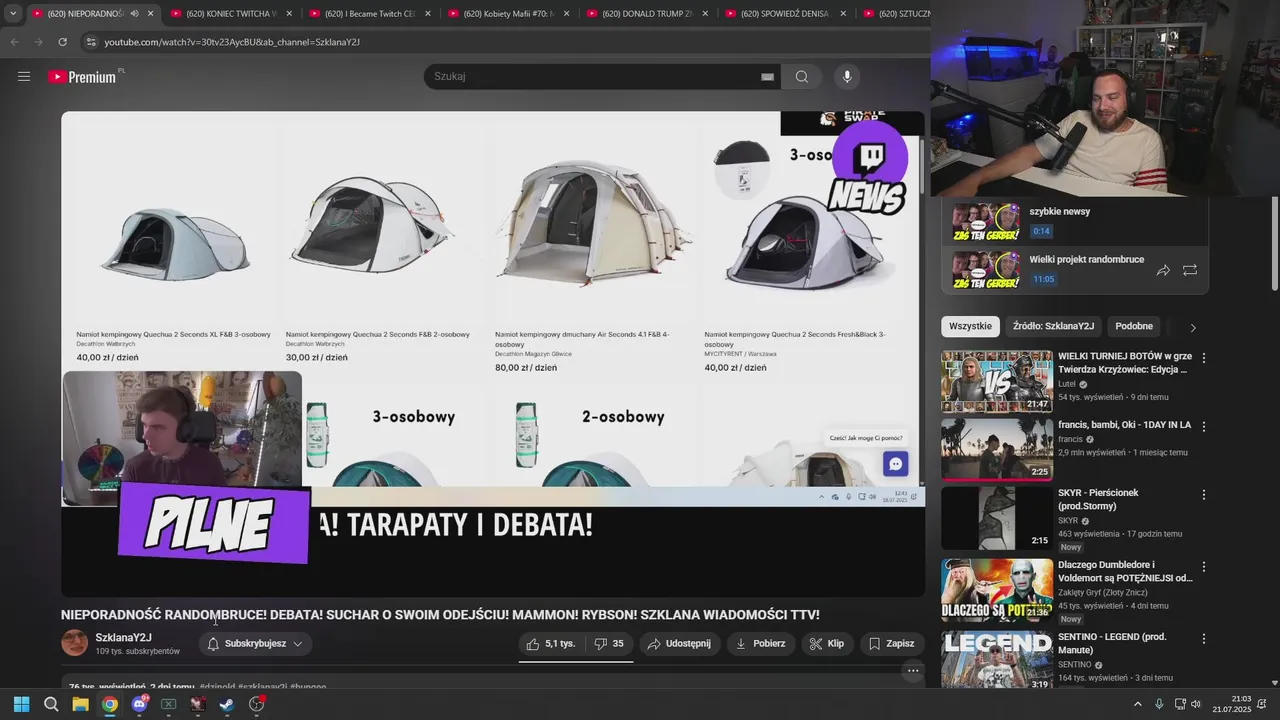1280x720 pixels.
Task: Open more actions three-dot menu under video
Action: point(912,671)
